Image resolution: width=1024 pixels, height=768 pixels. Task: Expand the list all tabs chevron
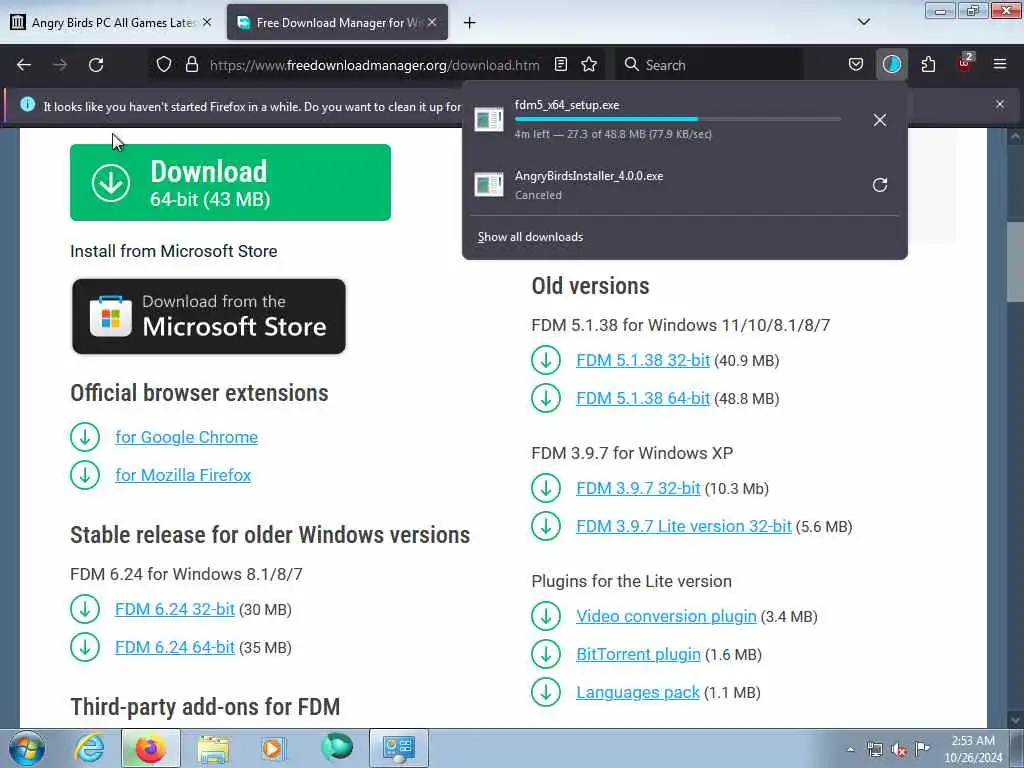click(864, 22)
